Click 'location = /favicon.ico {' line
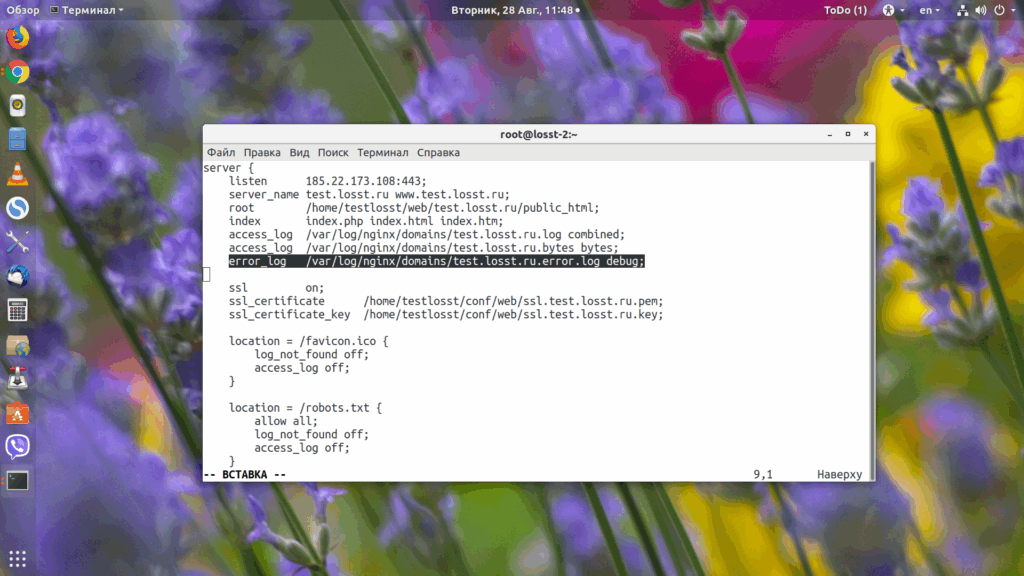 [308, 341]
